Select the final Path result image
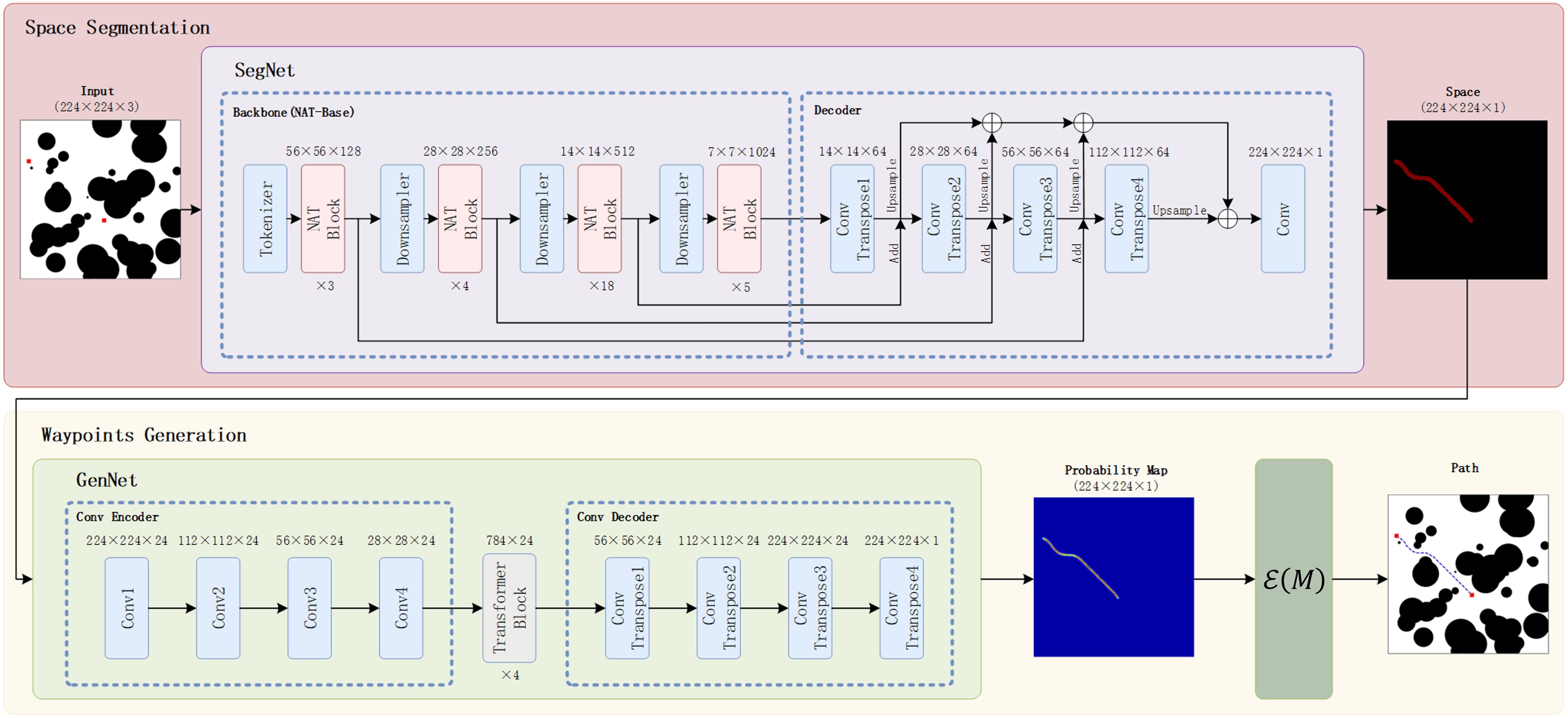Viewport: 1568px width, 718px height. (x=1467, y=574)
